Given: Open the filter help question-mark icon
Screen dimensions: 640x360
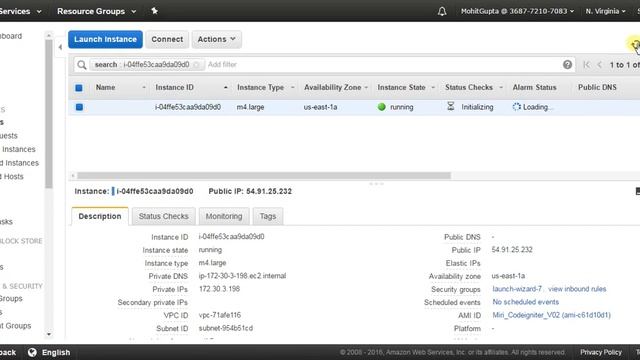Looking at the screenshot, I should [567, 64].
